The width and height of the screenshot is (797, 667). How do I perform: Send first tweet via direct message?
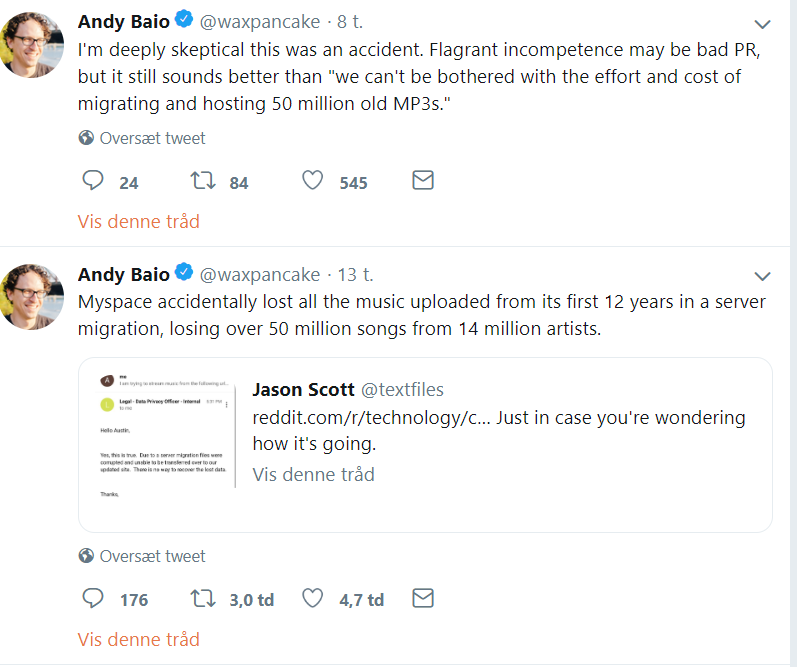[423, 181]
